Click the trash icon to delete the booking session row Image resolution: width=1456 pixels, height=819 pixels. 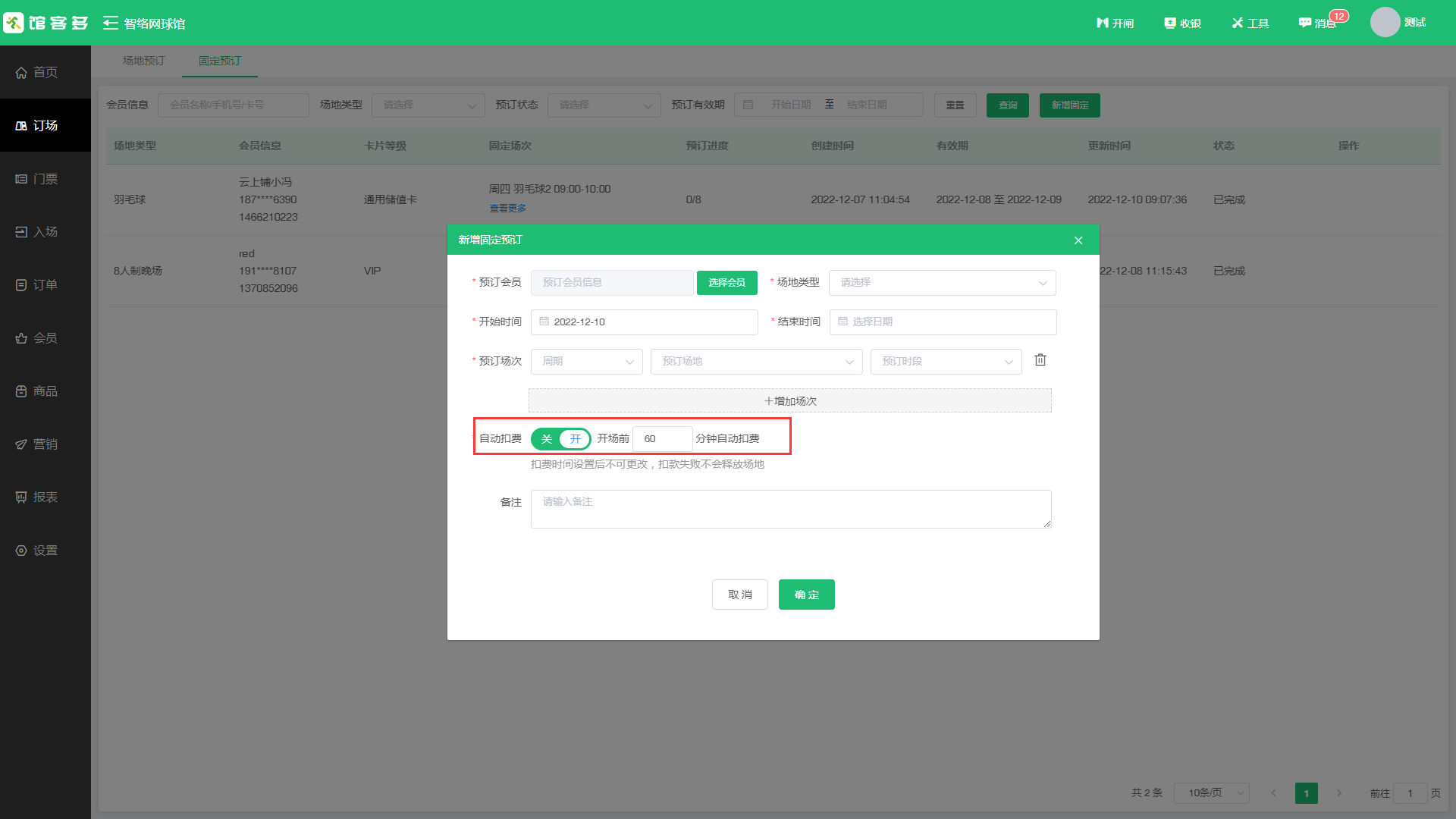point(1040,360)
